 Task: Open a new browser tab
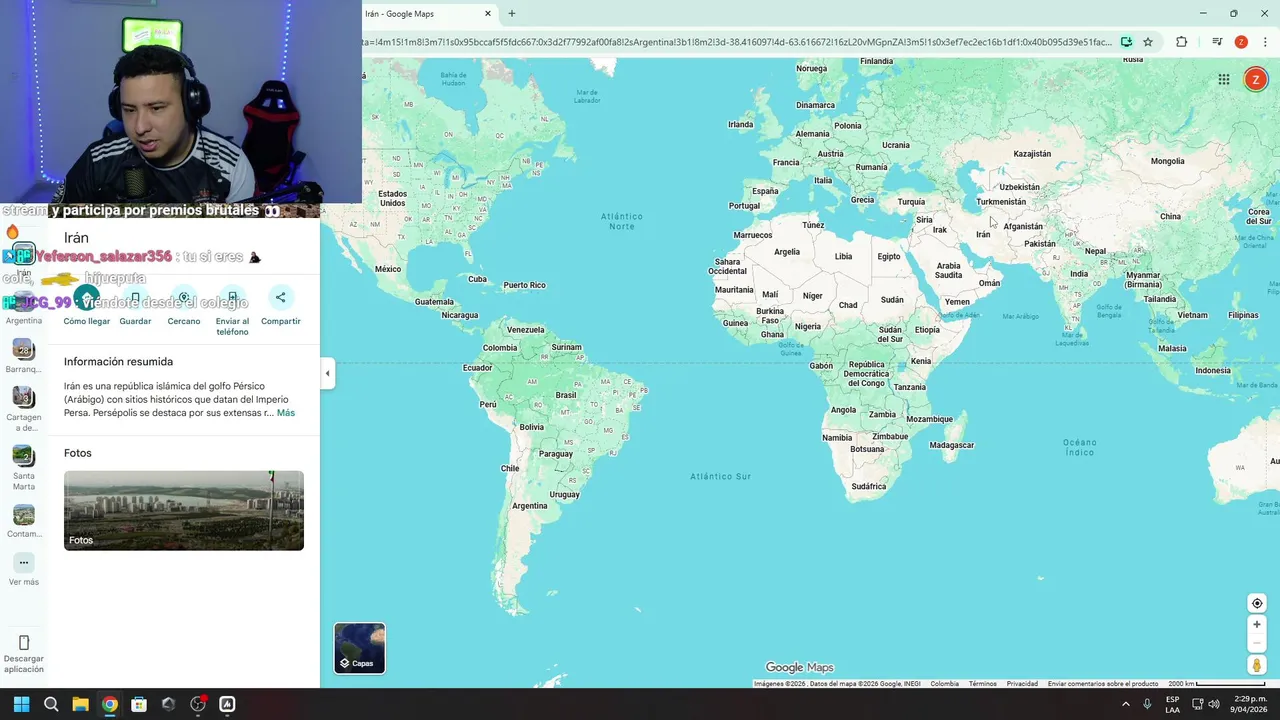point(512,14)
